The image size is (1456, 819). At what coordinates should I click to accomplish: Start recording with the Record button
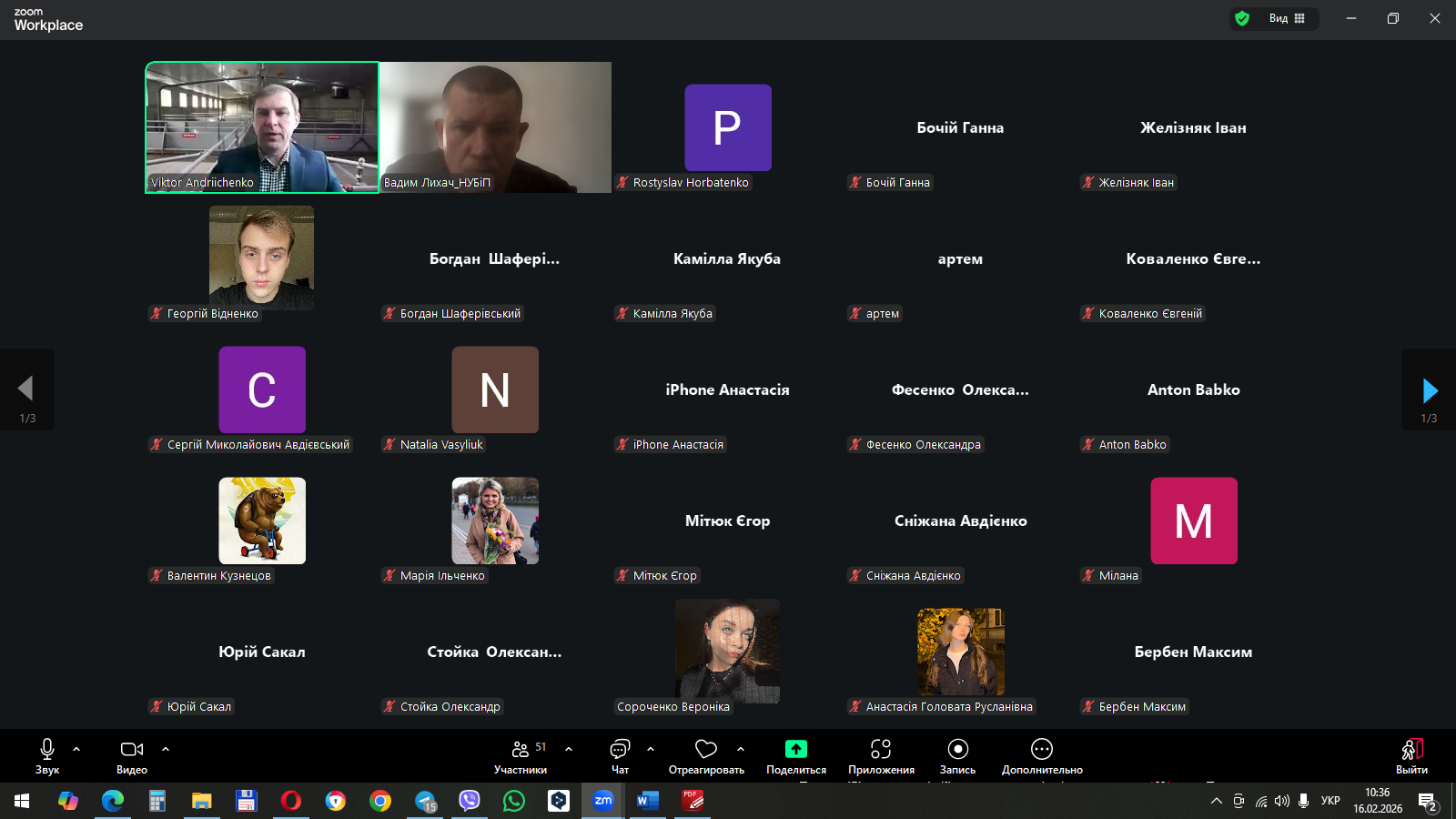coord(957,756)
